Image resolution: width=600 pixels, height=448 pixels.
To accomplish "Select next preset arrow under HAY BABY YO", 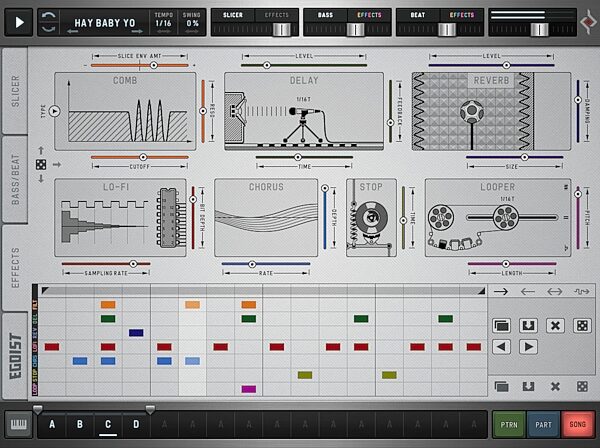I will point(137,32).
